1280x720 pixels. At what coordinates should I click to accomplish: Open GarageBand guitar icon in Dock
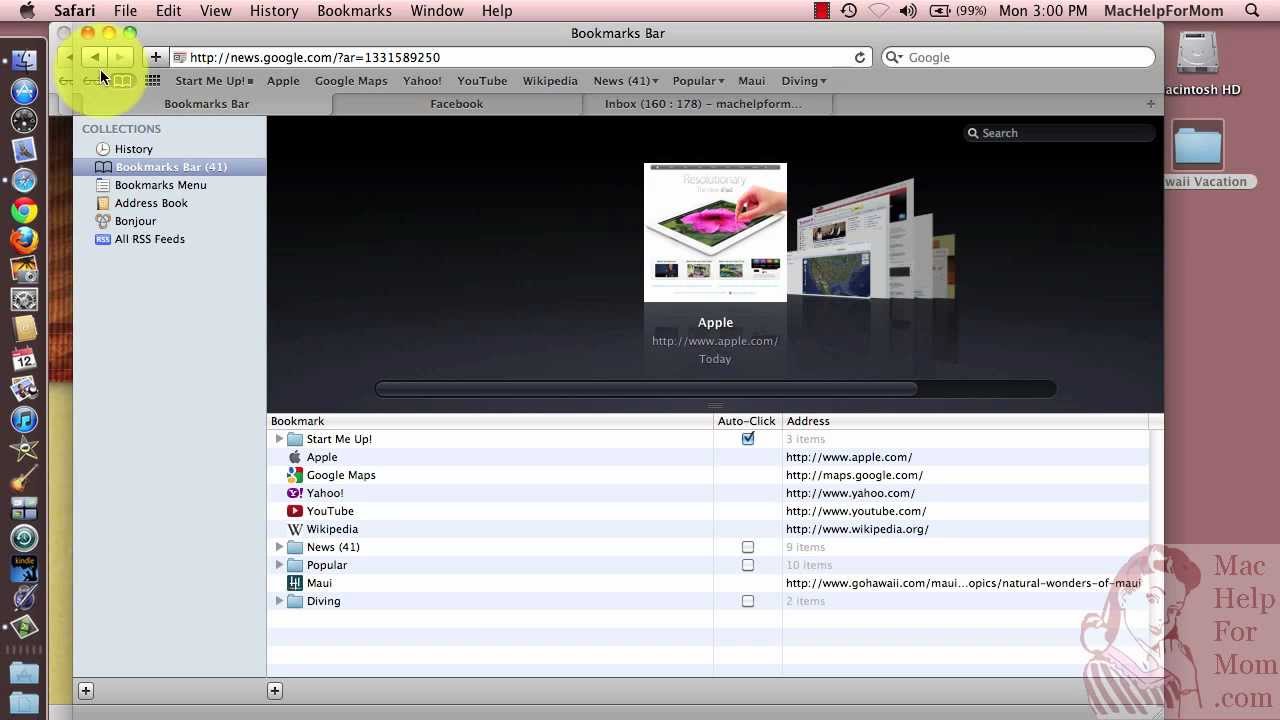tap(24, 479)
